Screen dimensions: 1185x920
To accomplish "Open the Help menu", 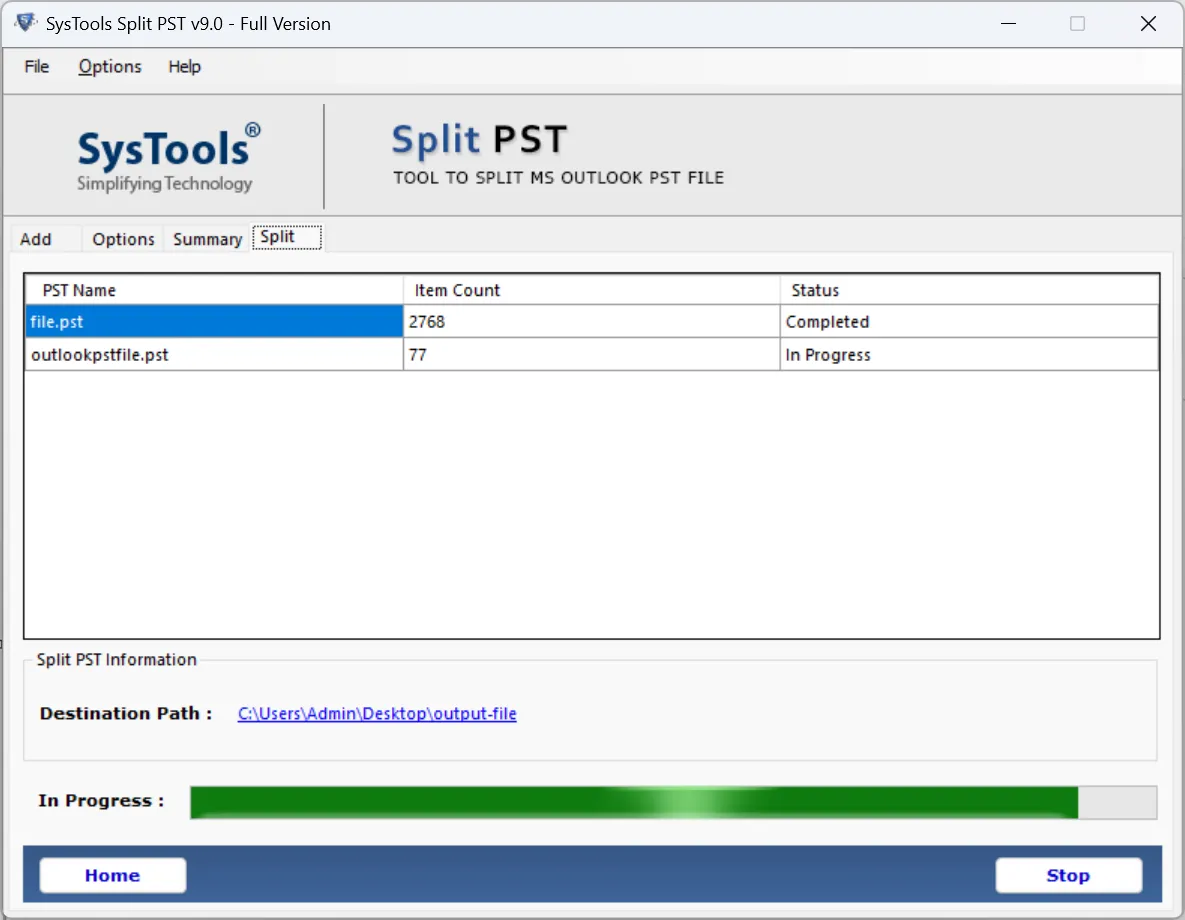I will [184, 67].
